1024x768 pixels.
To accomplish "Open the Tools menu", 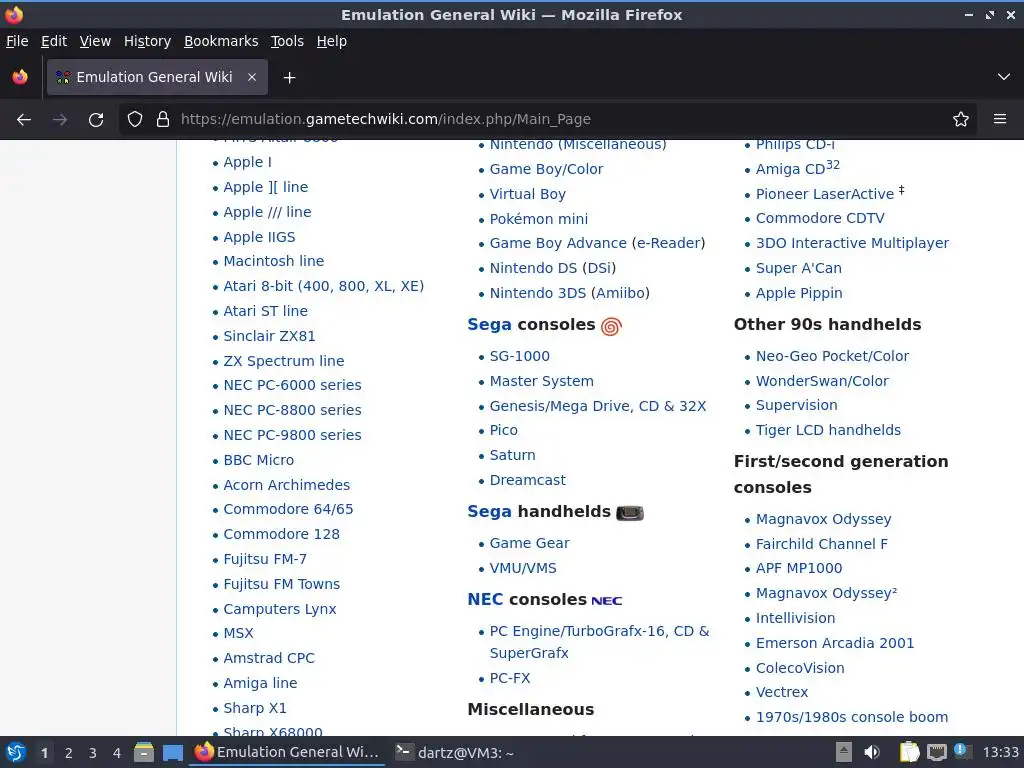I will [x=287, y=41].
